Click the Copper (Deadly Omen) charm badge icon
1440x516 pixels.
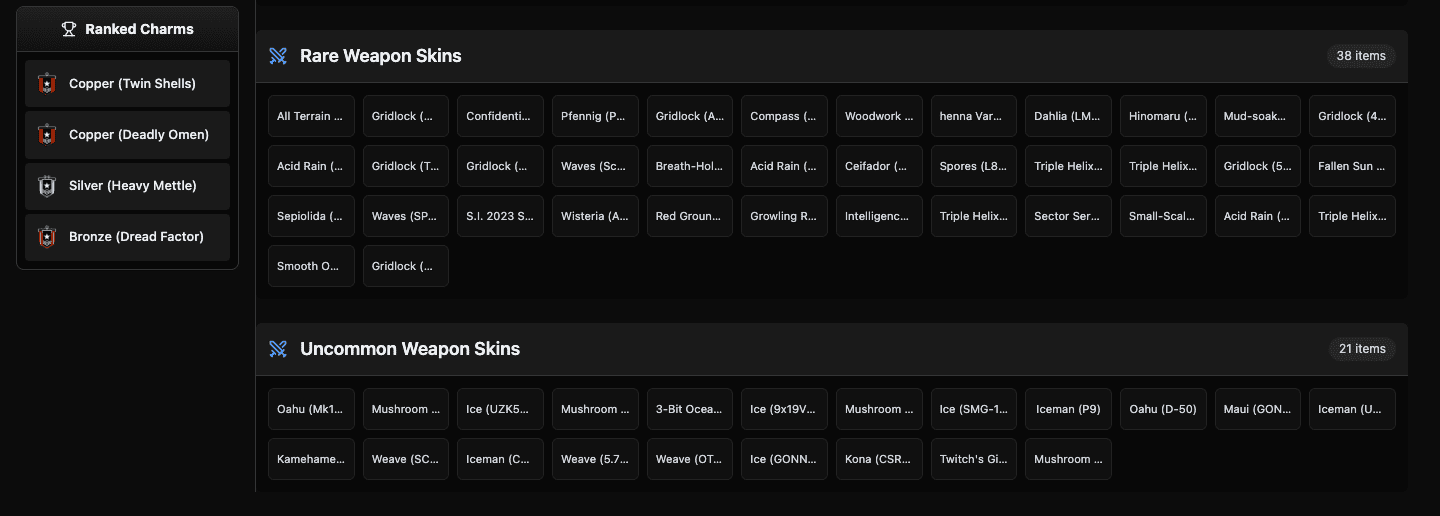coord(46,135)
